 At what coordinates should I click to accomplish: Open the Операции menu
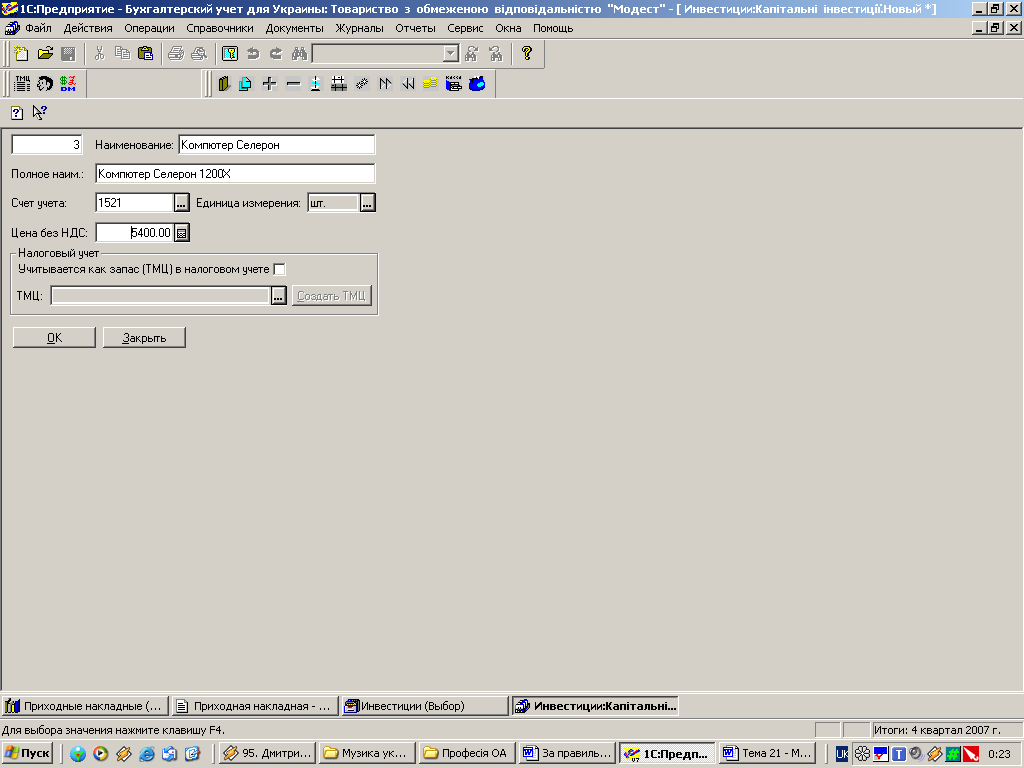click(x=150, y=28)
